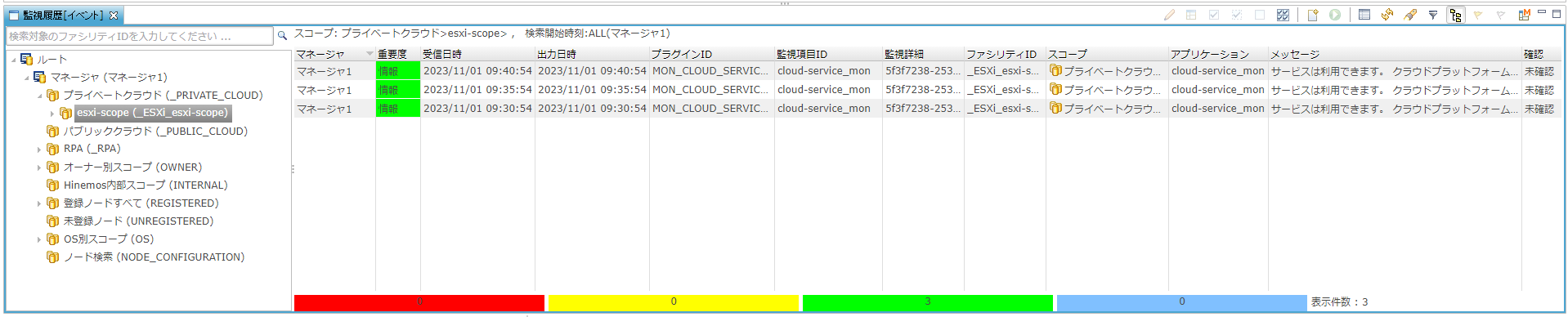Close the 監視履歴[イベント] tab
This screenshot has height=317, width=1568.
coord(114,16)
